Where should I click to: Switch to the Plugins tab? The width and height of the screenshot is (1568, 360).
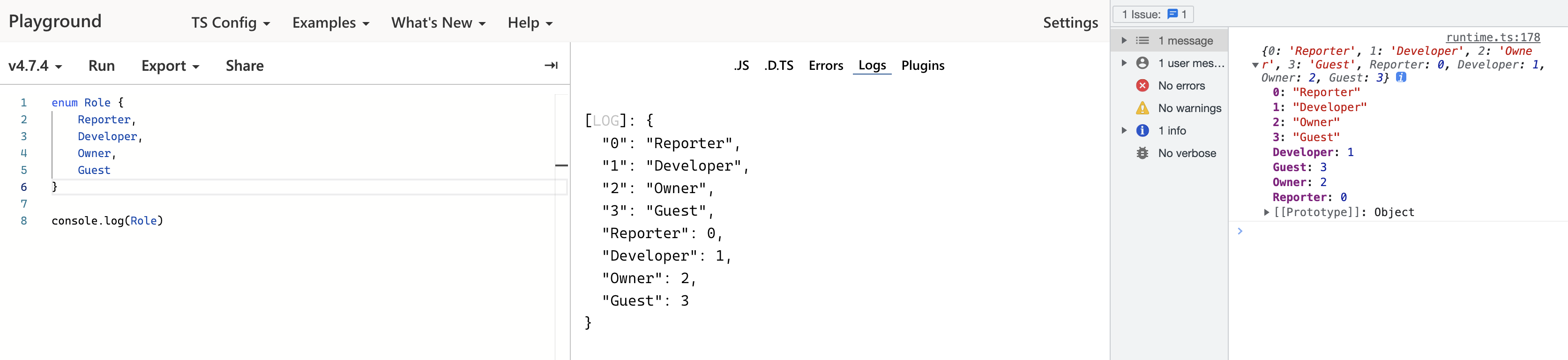pos(923,66)
